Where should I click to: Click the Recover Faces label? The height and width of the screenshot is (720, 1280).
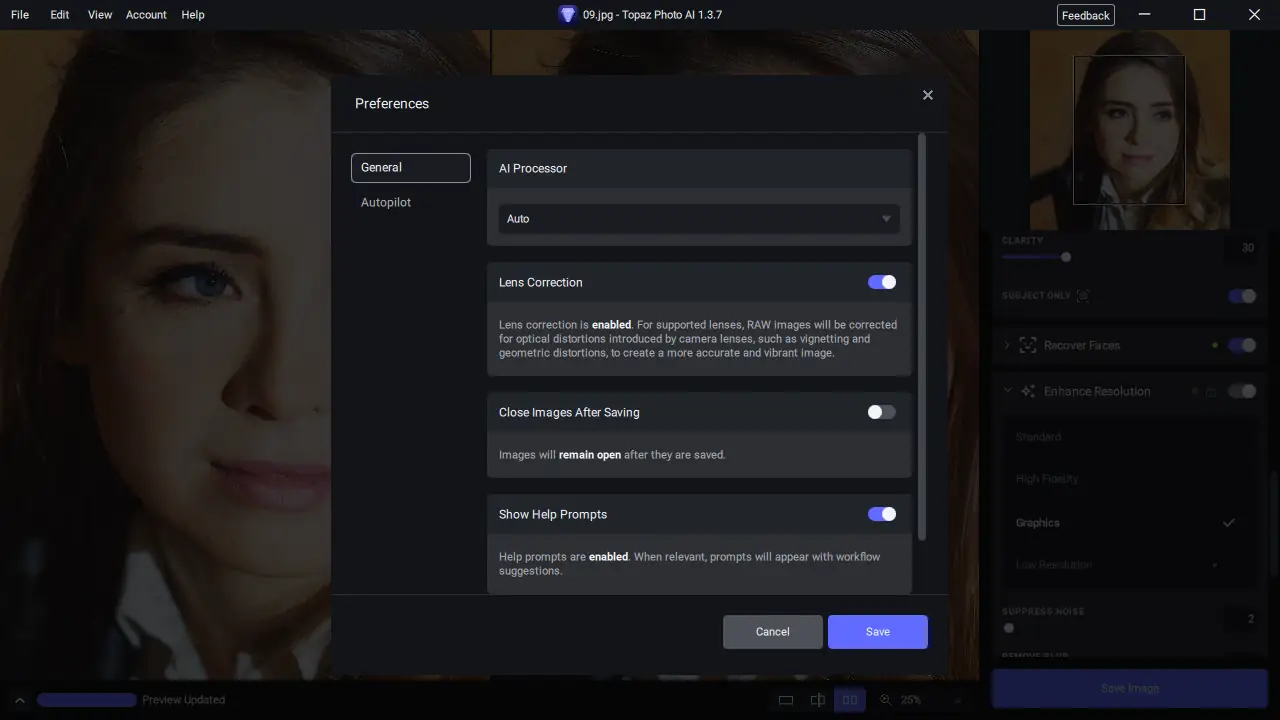(x=1082, y=346)
